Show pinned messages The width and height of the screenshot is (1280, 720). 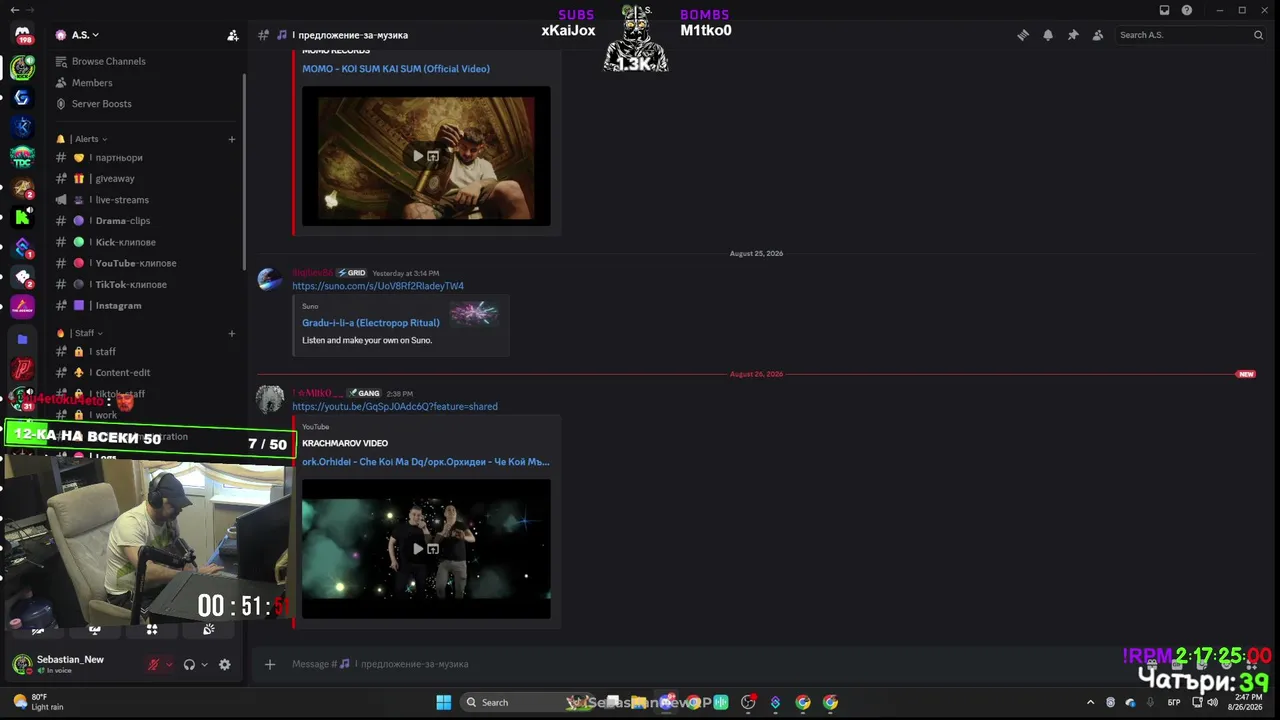pyautogui.click(x=1073, y=35)
